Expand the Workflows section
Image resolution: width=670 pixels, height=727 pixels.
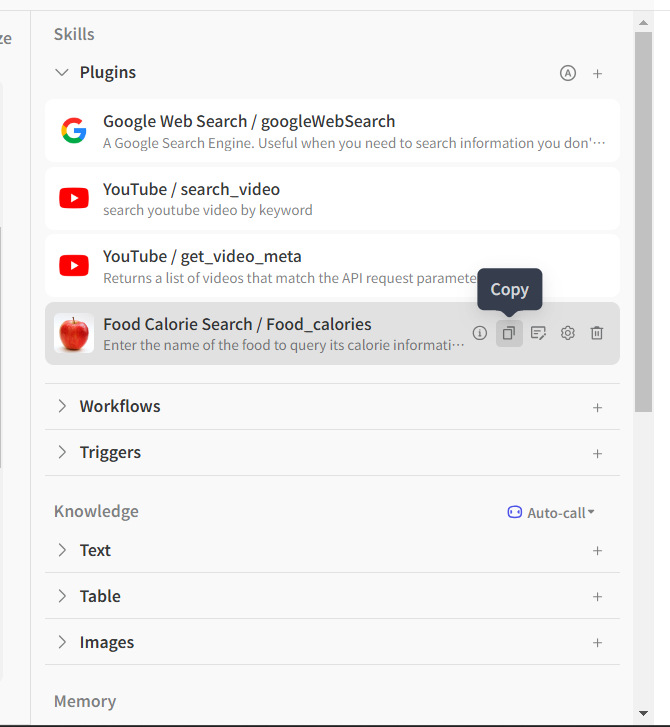62,406
